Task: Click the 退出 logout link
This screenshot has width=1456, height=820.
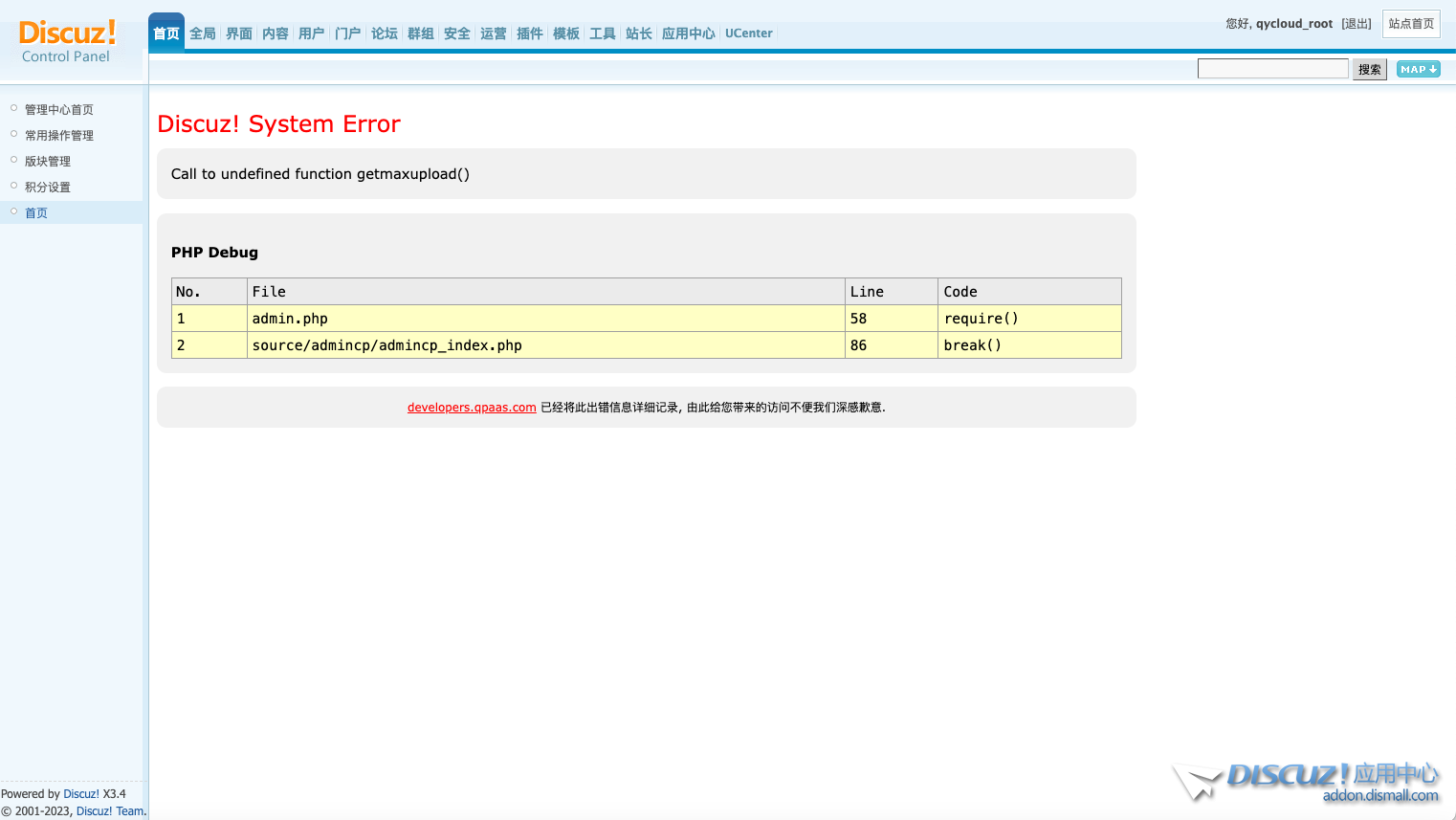Action: tap(1357, 24)
